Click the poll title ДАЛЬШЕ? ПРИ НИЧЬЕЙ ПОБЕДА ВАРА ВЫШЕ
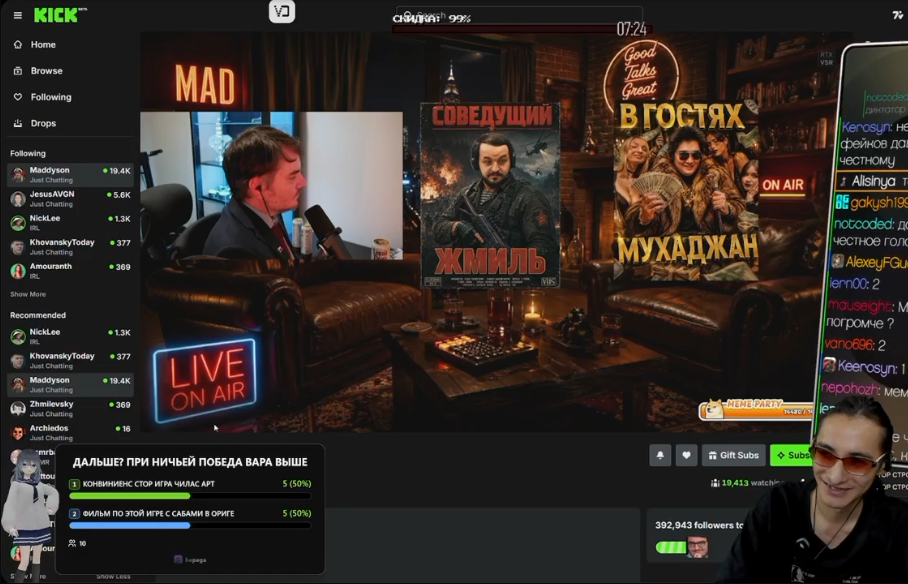 190,462
